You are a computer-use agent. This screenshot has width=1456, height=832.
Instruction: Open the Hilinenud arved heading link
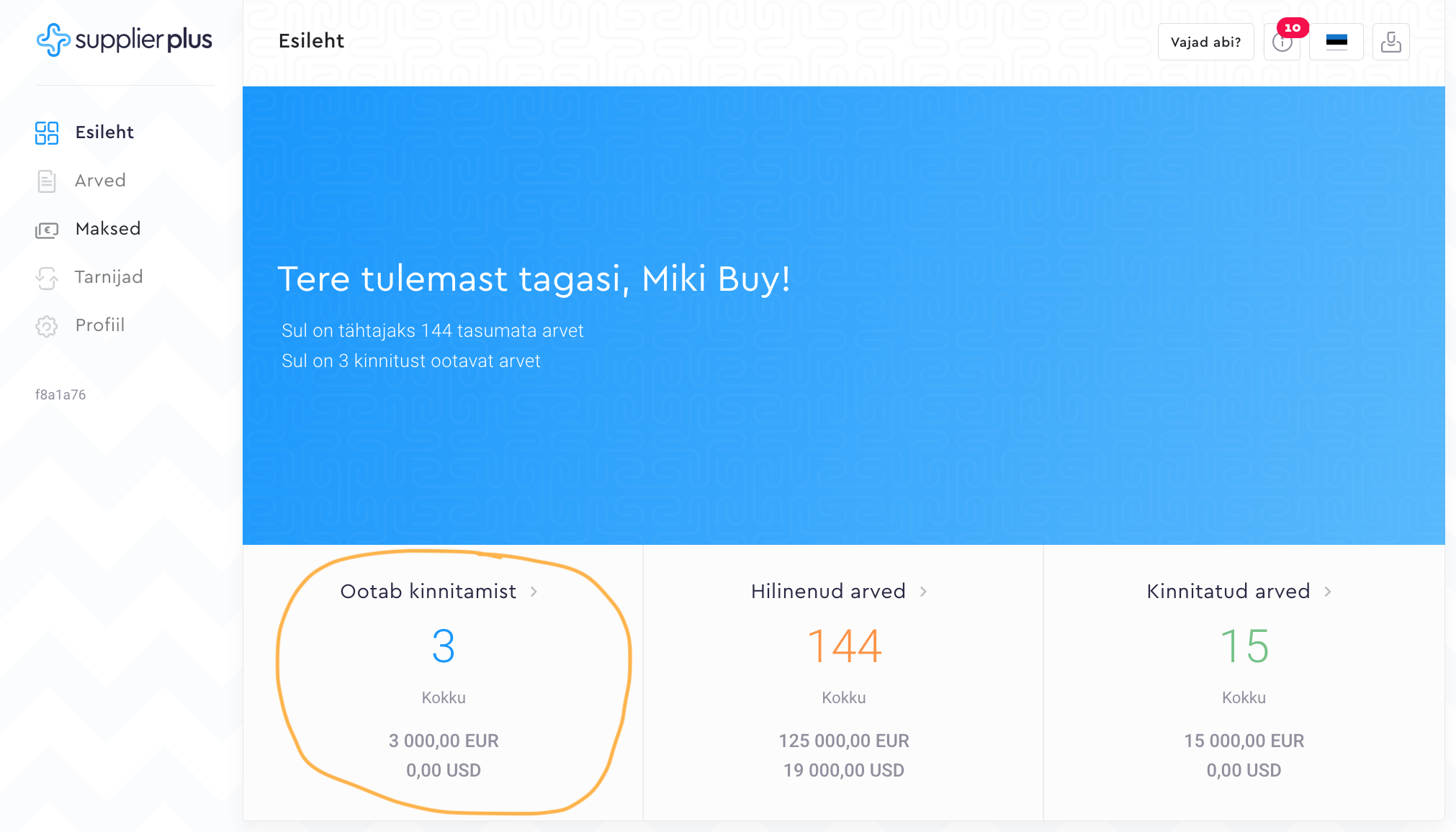(x=828, y=592)
